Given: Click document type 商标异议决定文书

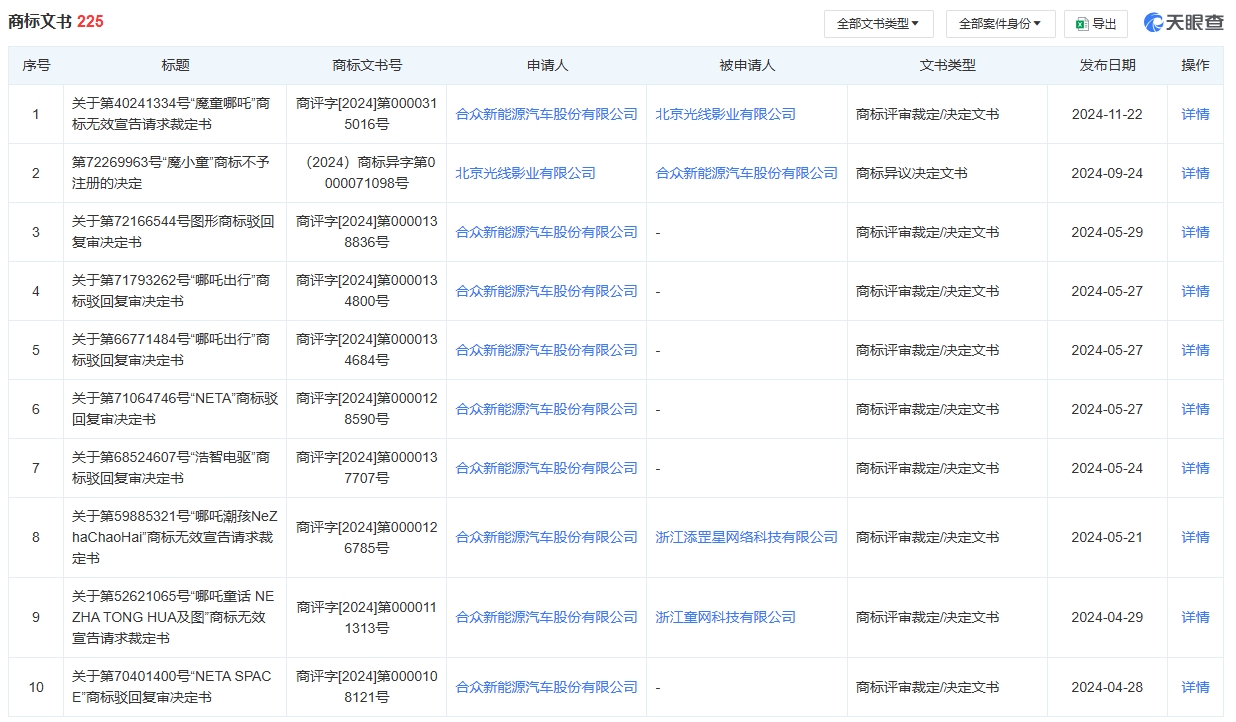Looking at the screenshot, I should tap(912, 173).
